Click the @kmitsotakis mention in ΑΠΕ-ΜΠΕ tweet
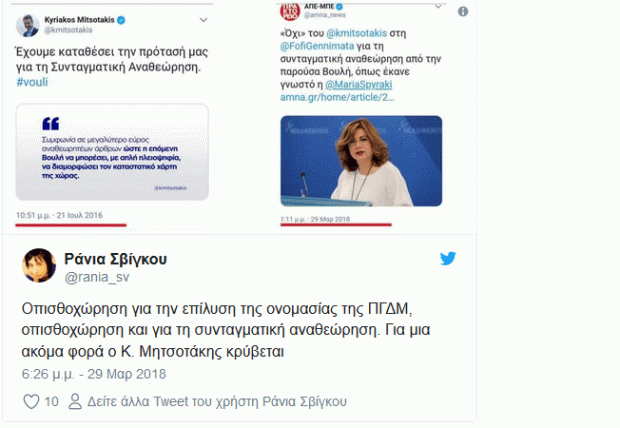 (356, 33)
